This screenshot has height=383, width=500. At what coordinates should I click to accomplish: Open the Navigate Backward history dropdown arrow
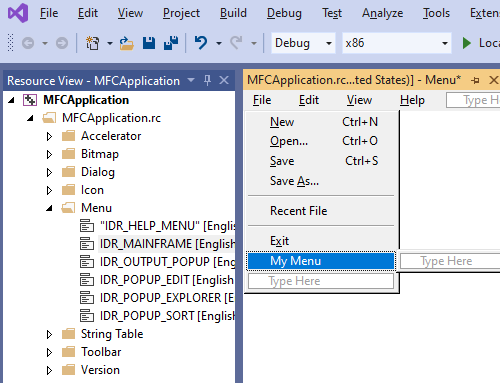tap(45, 43)
